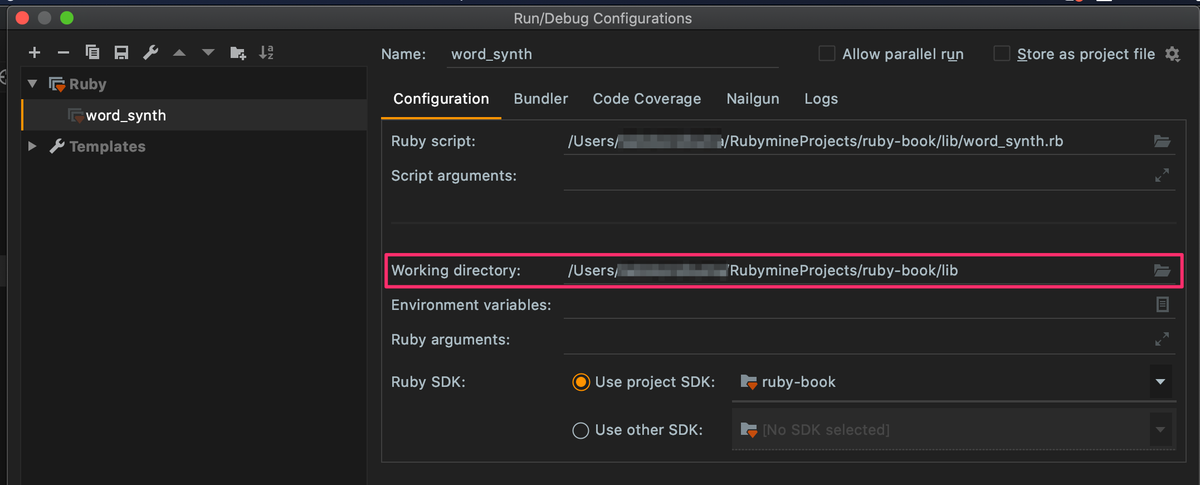The width and height of the screenshot is (1200, 485).
Task: Create new folder for configurations
Action: click(238, 53)
